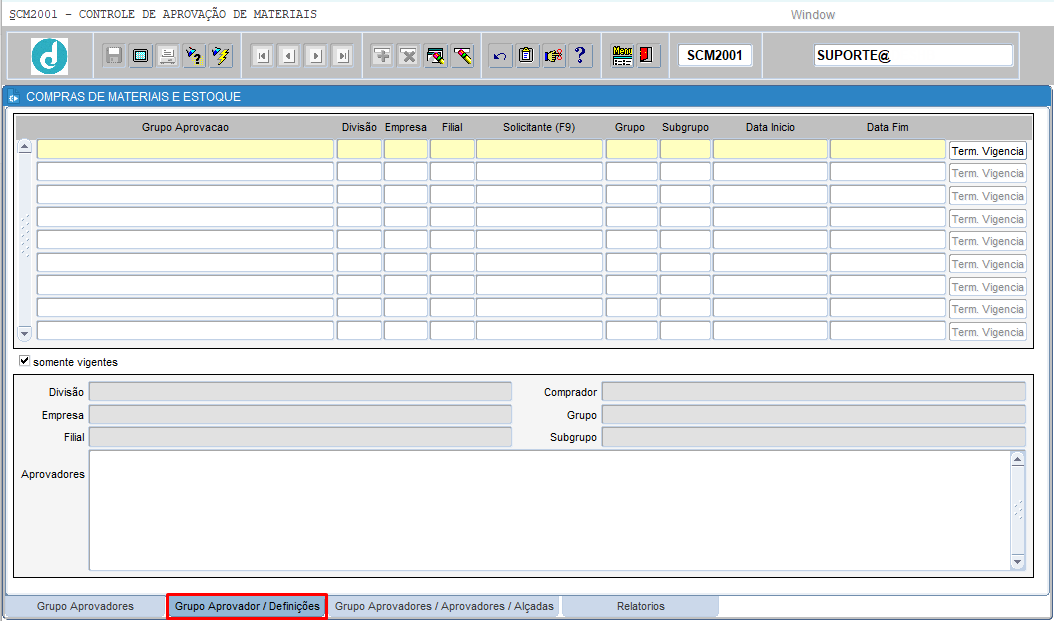
Task: Go to previous record icon
Action: (x=289, y=56)
